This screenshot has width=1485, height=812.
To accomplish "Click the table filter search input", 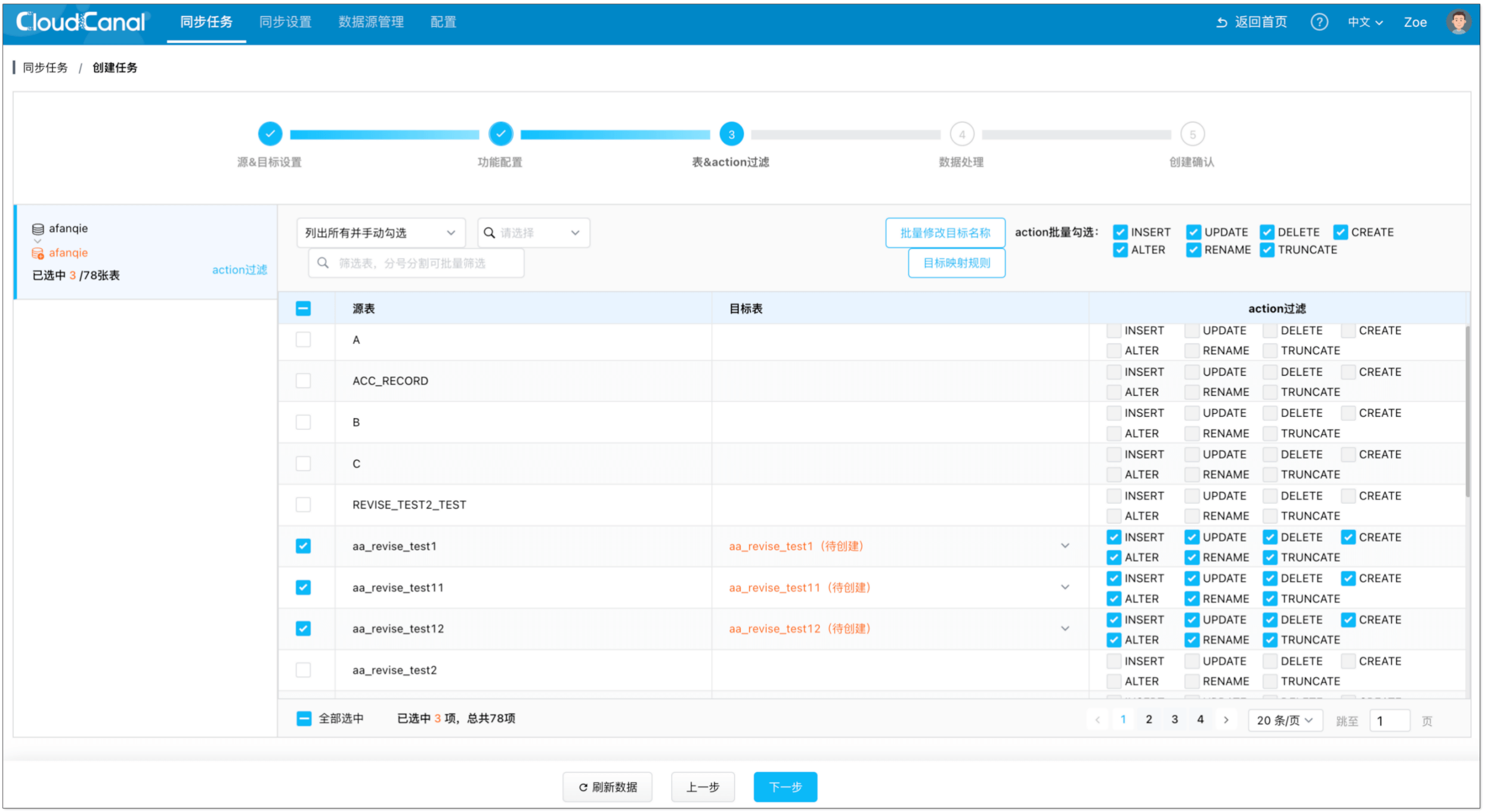I will (417, 264).
